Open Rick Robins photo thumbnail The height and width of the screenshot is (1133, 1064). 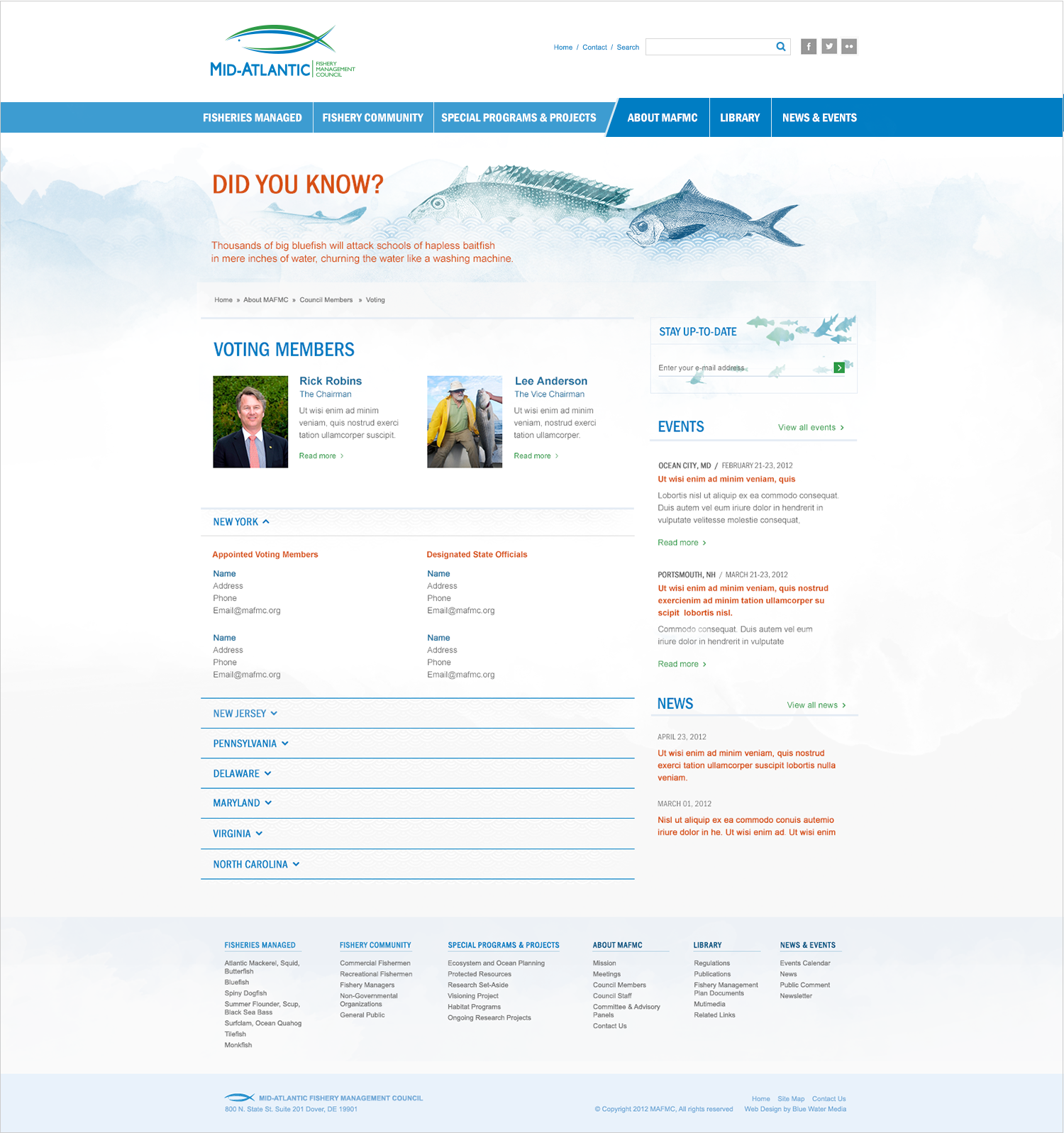250,421
